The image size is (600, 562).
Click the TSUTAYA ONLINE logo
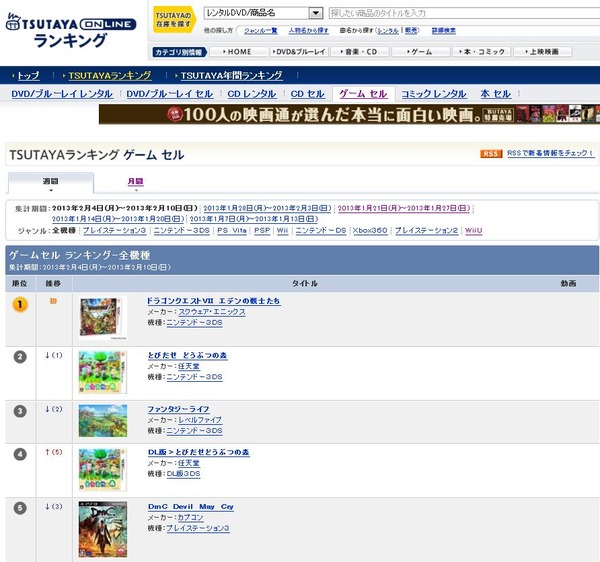pyautogui.click(x=71, y=31)
